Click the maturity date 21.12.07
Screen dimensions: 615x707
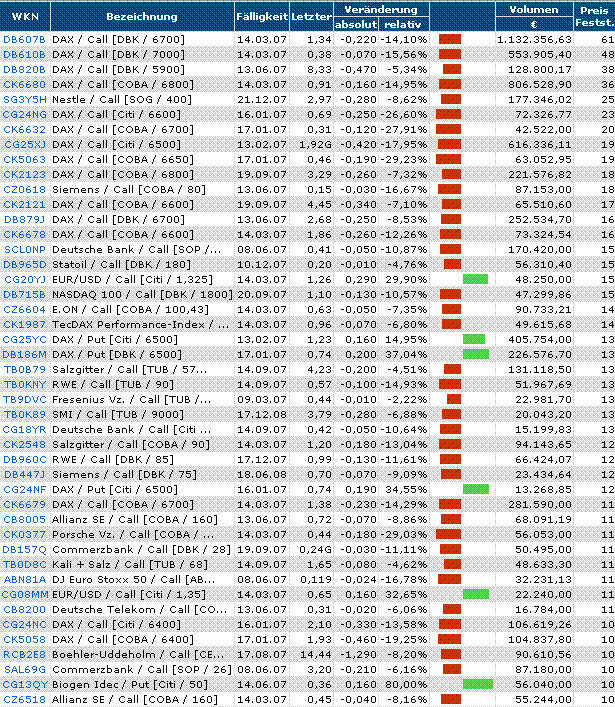(x=262, y=100)
